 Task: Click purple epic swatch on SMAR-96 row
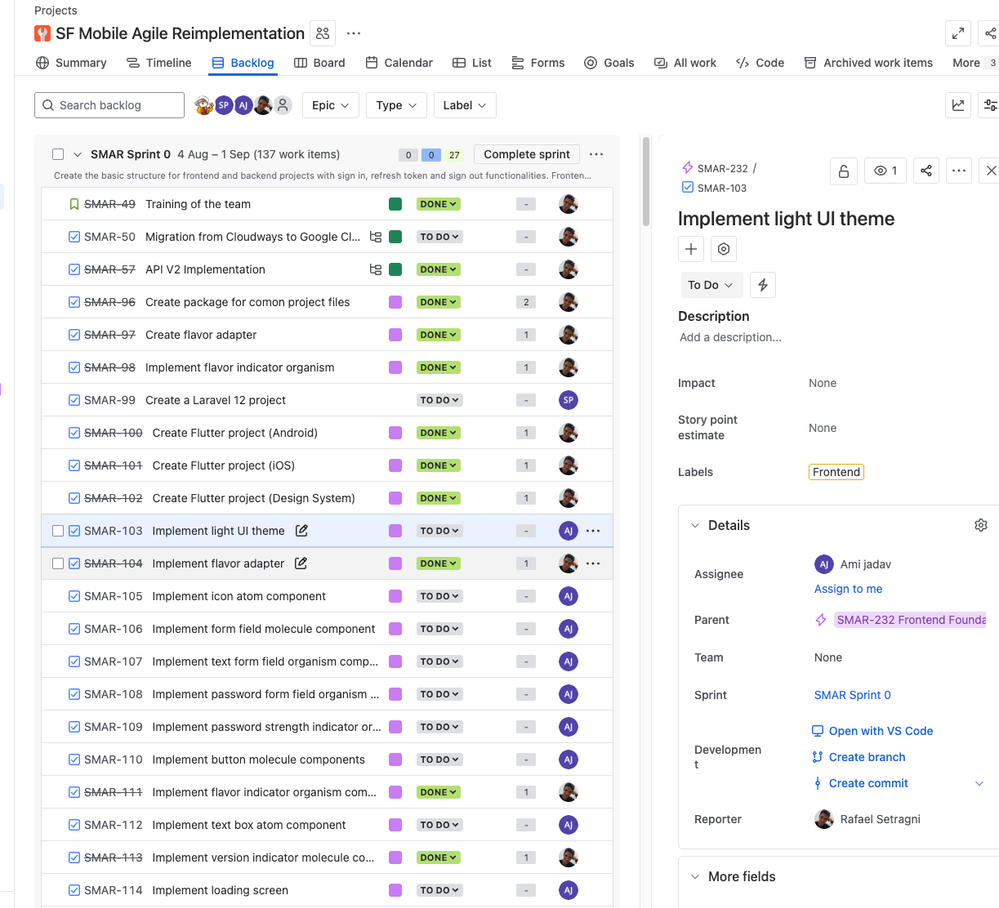coord(395,302)
